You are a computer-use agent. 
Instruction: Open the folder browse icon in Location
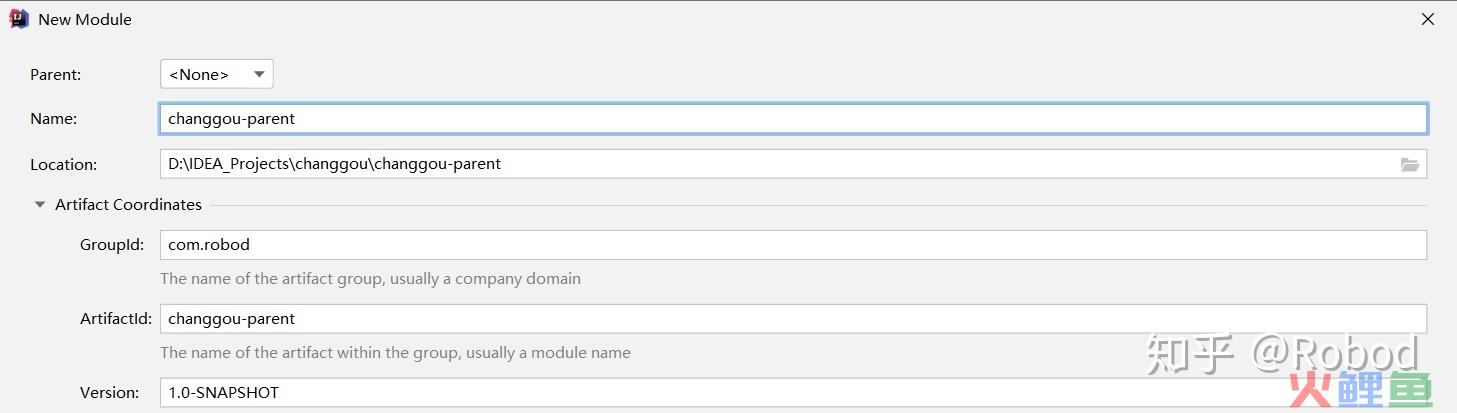(x=1410, y=164)
